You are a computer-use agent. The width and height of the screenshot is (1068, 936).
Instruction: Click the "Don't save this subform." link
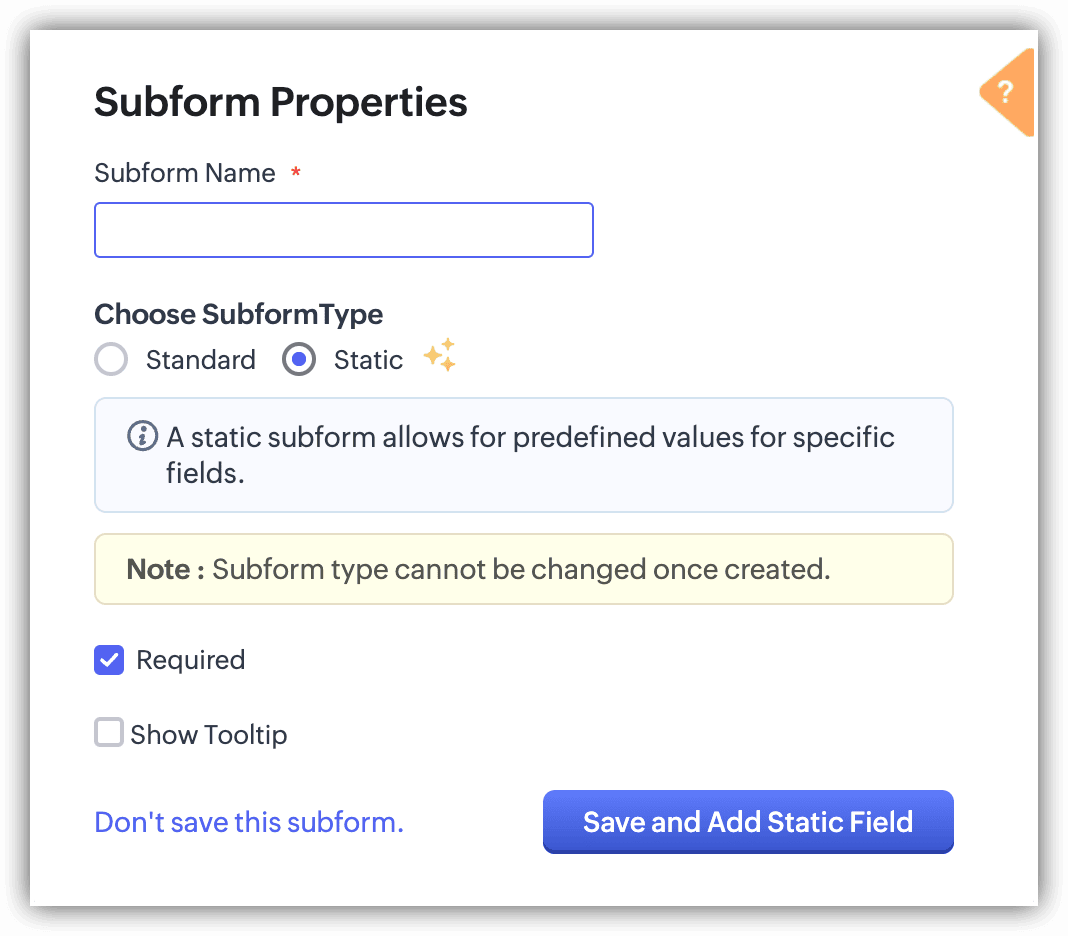click(x=249, y=822)
